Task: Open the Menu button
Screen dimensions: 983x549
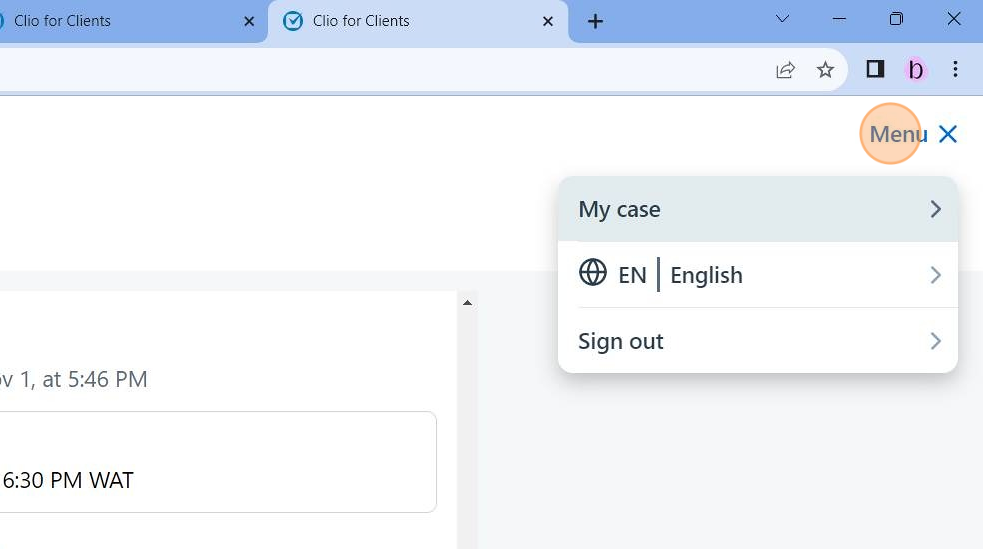Action: 898,134
